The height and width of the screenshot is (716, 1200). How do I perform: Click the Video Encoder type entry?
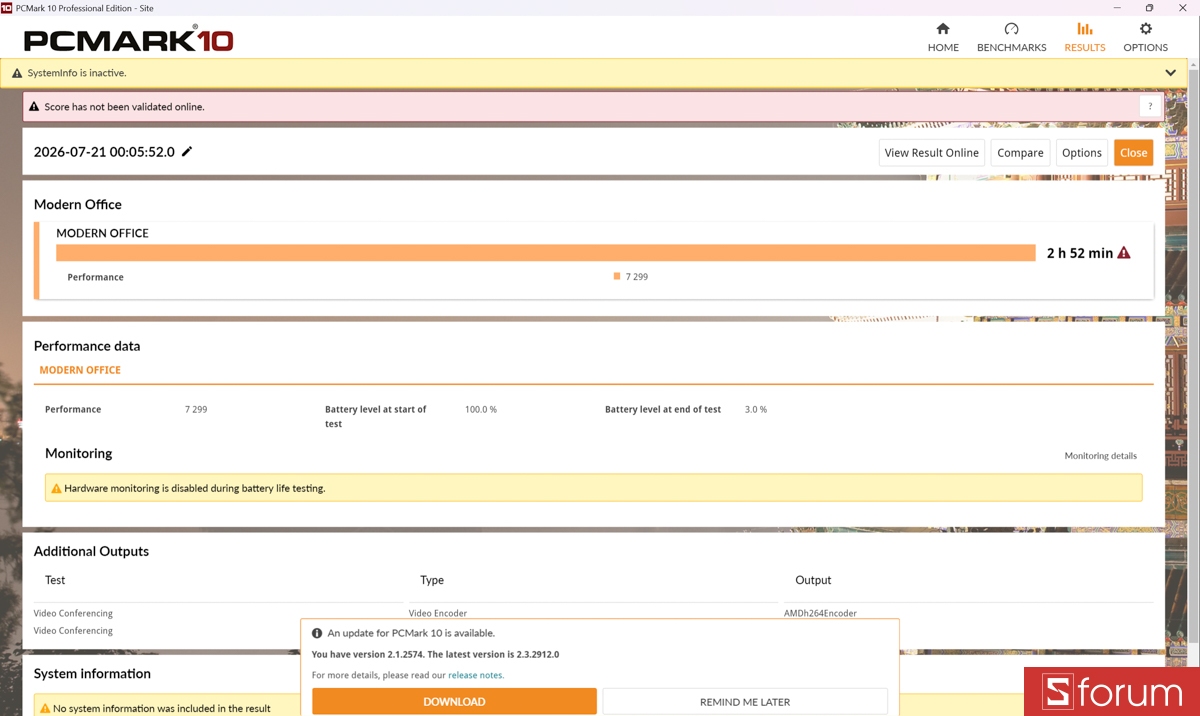coord(438,613)
